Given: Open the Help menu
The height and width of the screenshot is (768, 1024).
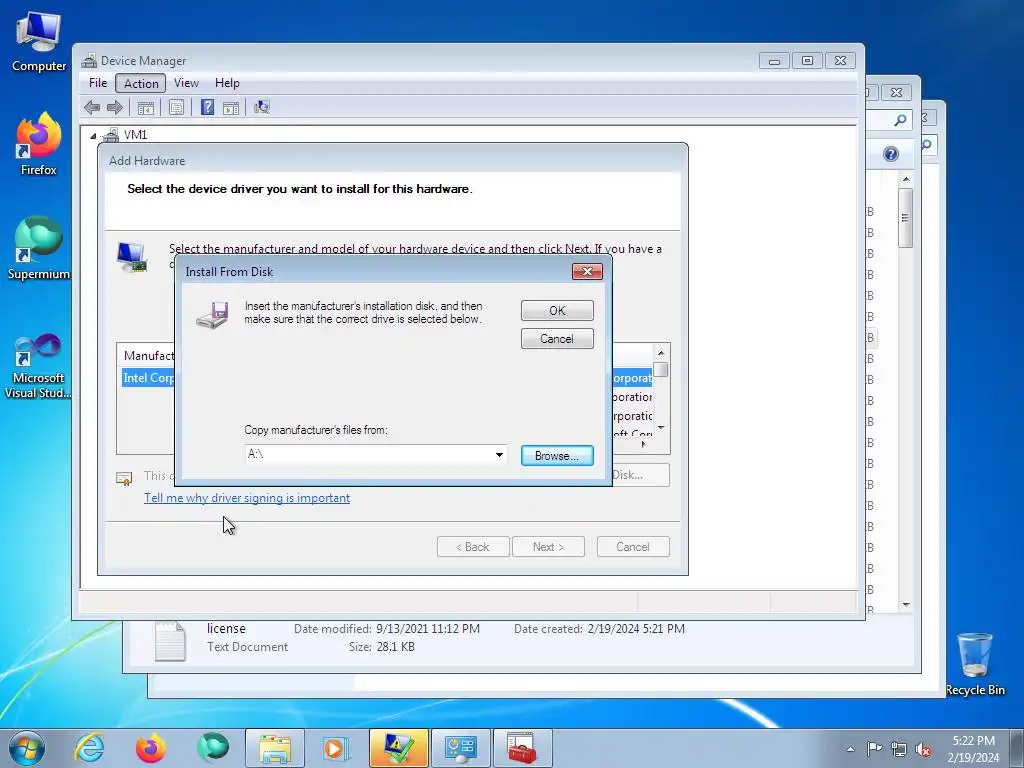Looking at the screenshot, I should [x=227, y=83].
